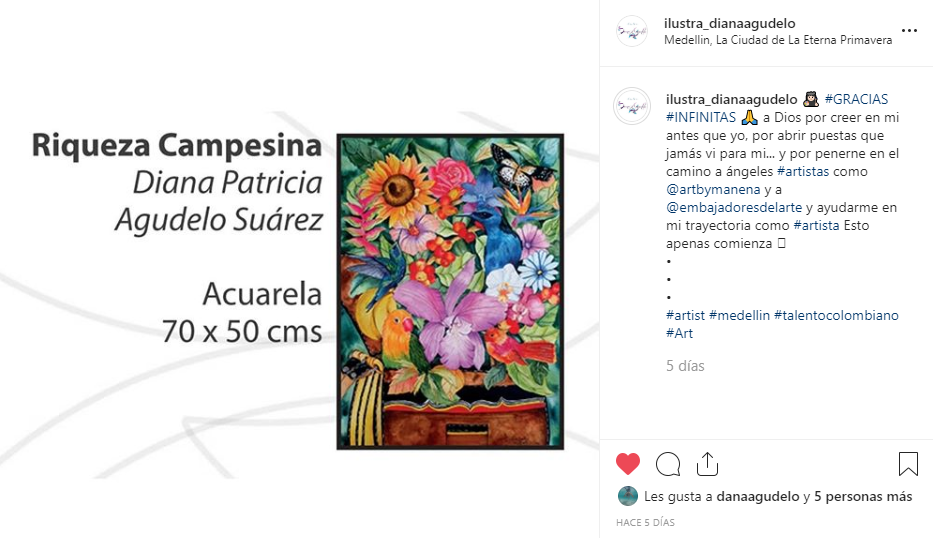The width and height of the screenshot is (933, 538).
Task: Open profile picture in post header
Action: tap(632, 31)
